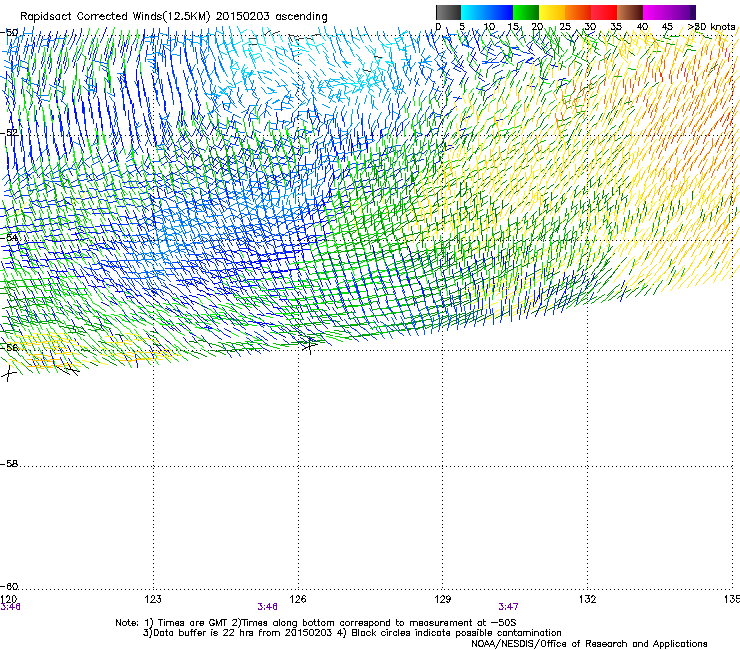
Task: Click the '132' longitude axis label
Action: pyautogui.click(x=588, y=599)
